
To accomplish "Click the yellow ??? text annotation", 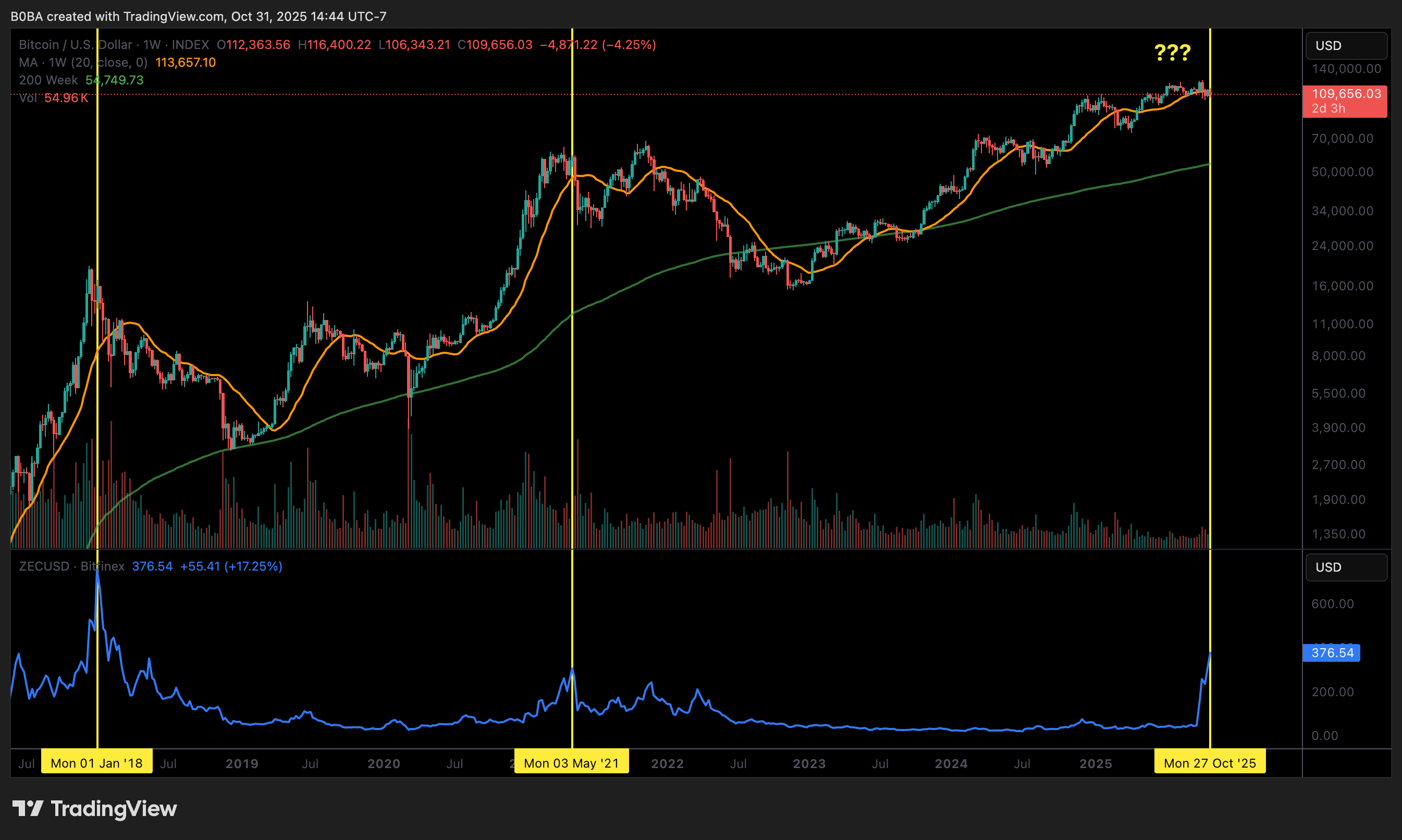I will coord(1172,53).
